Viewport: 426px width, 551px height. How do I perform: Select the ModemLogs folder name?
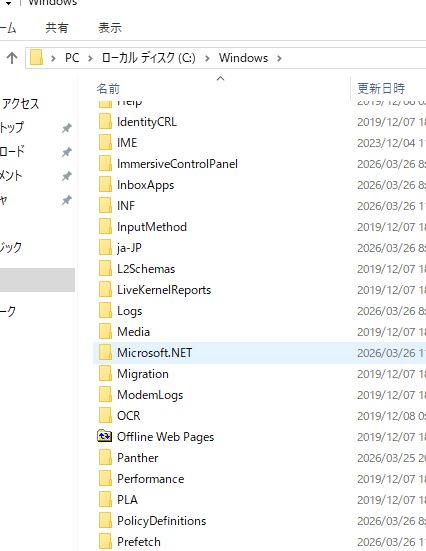(x=150, y=395)
